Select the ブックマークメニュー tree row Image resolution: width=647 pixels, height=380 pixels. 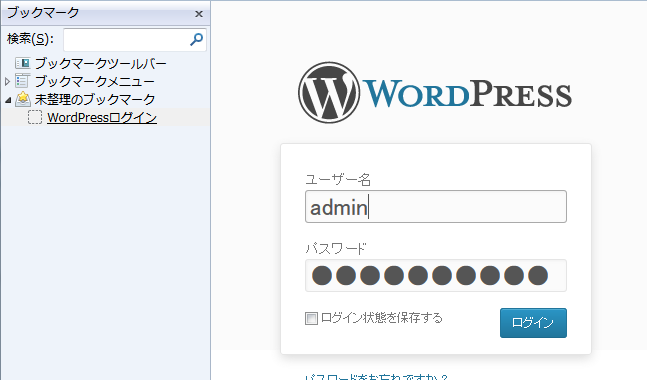point(106,81)
